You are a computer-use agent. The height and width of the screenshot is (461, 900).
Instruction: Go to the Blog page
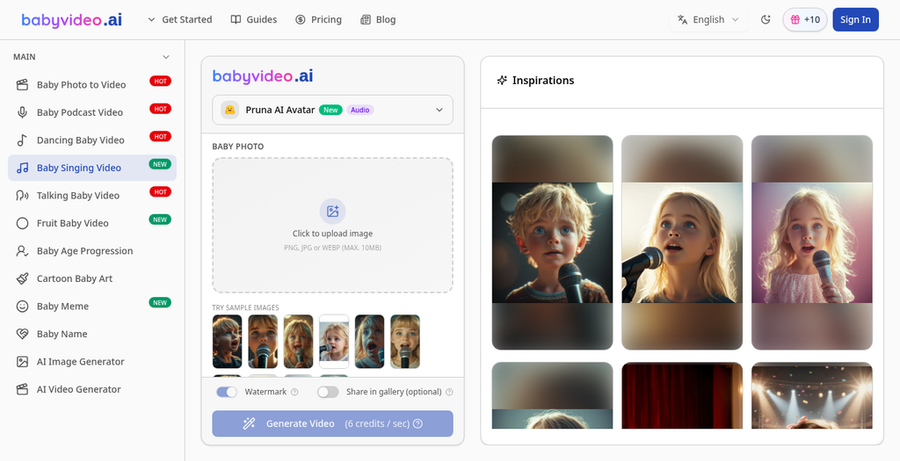(378, 20)
